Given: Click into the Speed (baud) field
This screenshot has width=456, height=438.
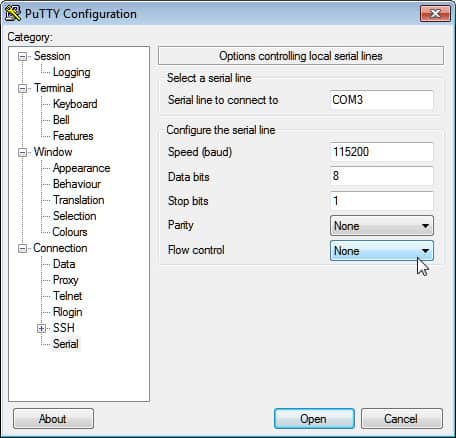Looking at the screenshot, I should 382,152.
